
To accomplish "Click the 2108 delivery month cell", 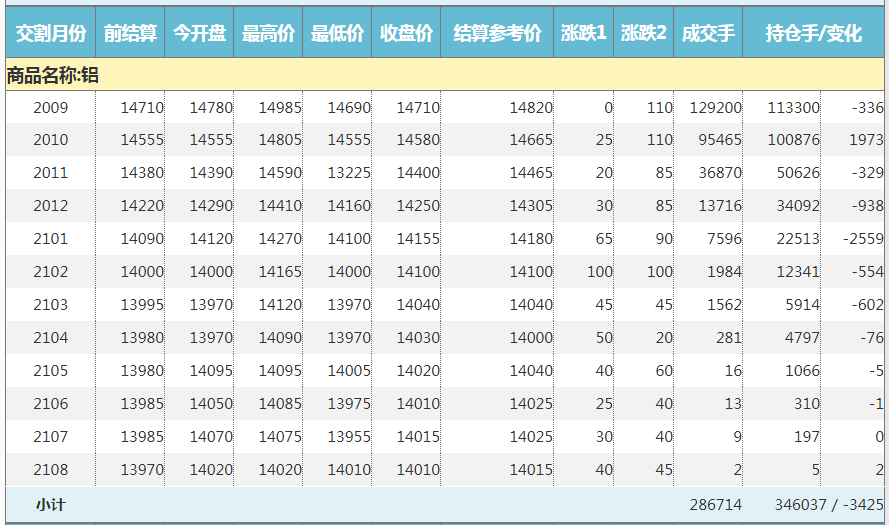I will pos(50,470).
